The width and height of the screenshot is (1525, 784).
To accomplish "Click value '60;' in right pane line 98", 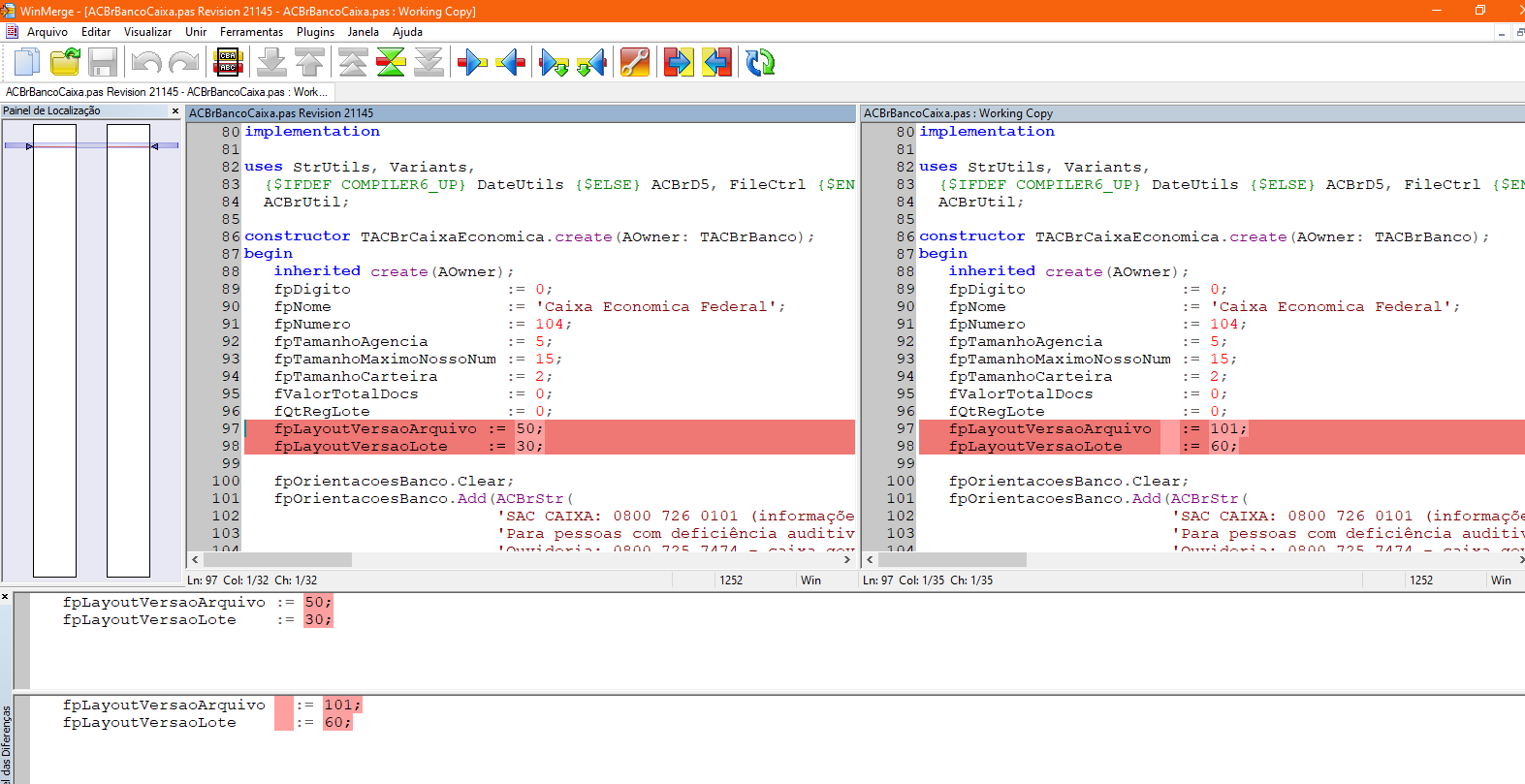I will click(1223, 447).
